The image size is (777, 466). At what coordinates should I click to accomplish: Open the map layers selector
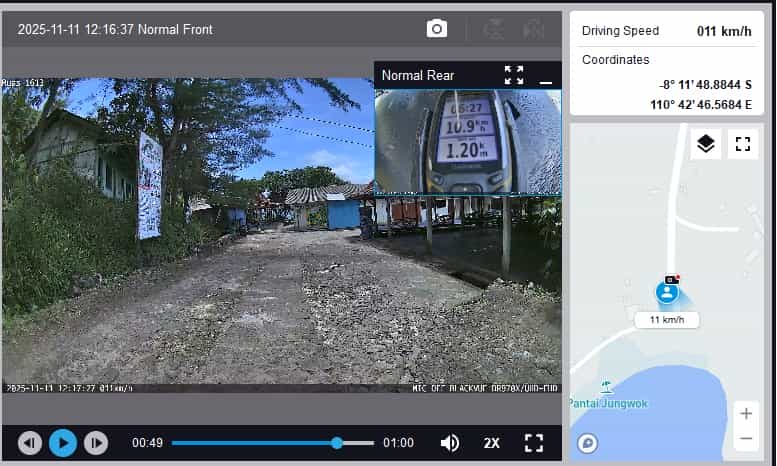706,144
